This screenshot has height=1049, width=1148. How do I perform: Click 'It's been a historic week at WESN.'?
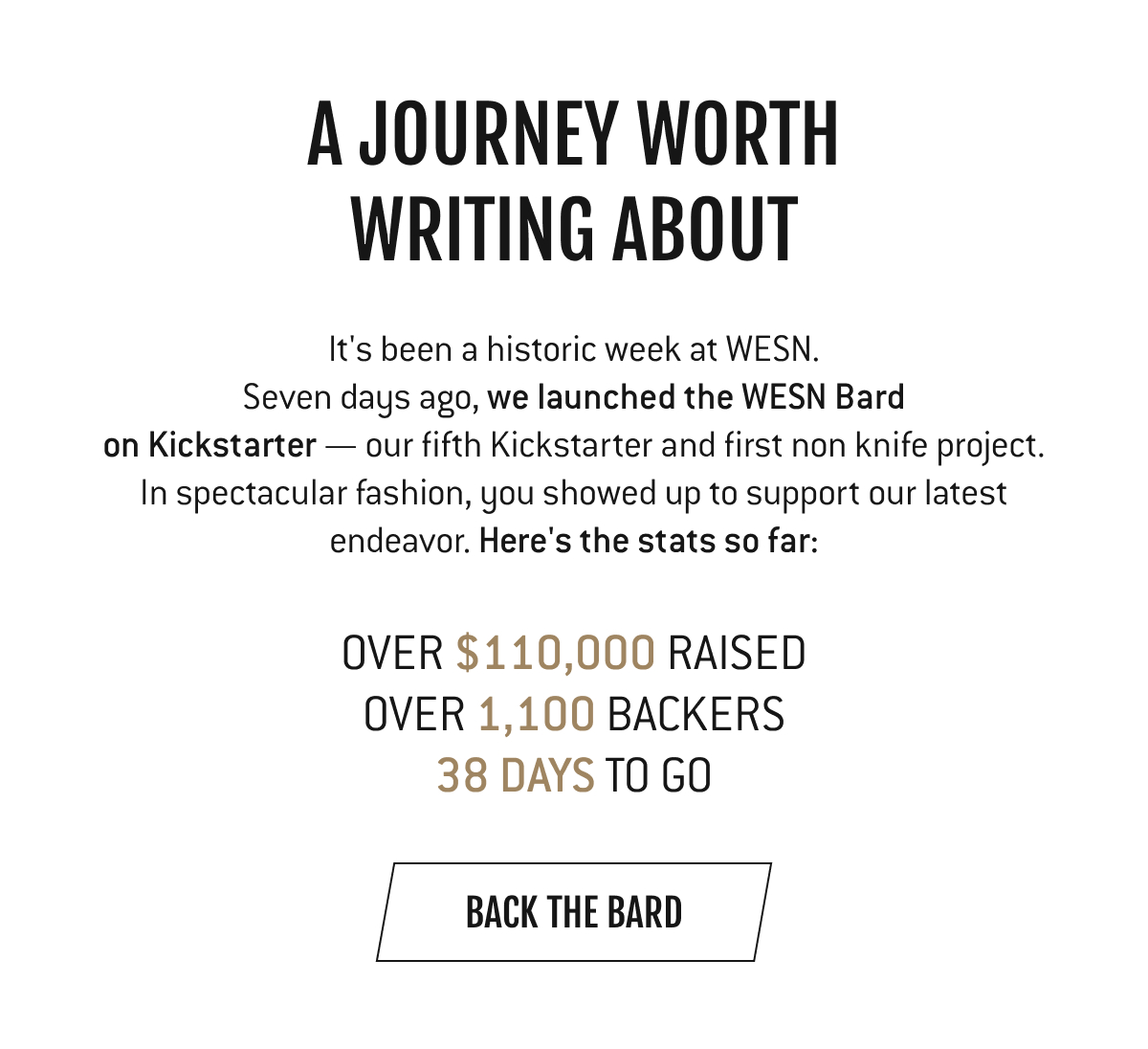pos(574,348)
